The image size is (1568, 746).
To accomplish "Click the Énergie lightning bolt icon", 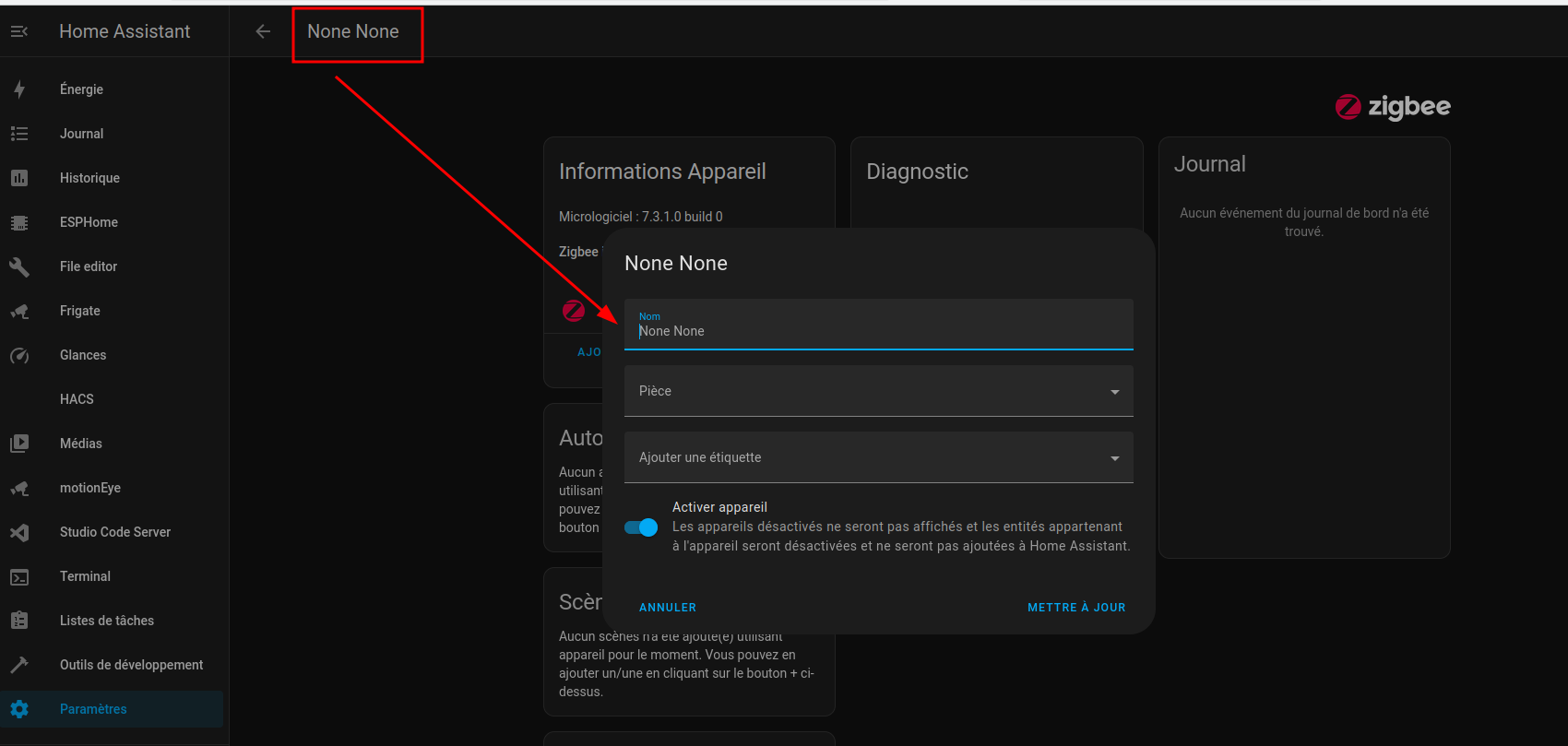I will coord(19,89).
